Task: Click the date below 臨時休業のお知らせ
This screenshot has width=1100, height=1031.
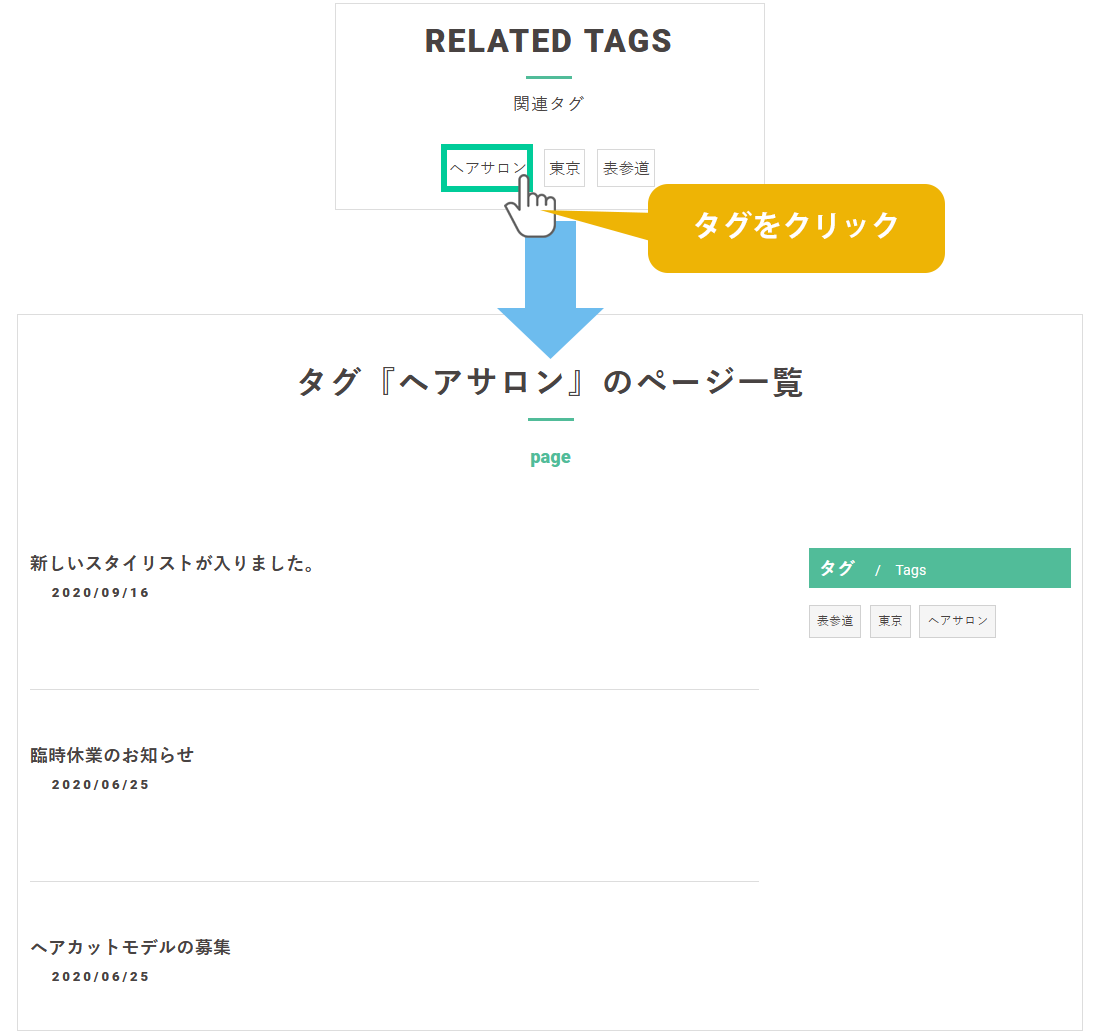Action: coord(100,785)
